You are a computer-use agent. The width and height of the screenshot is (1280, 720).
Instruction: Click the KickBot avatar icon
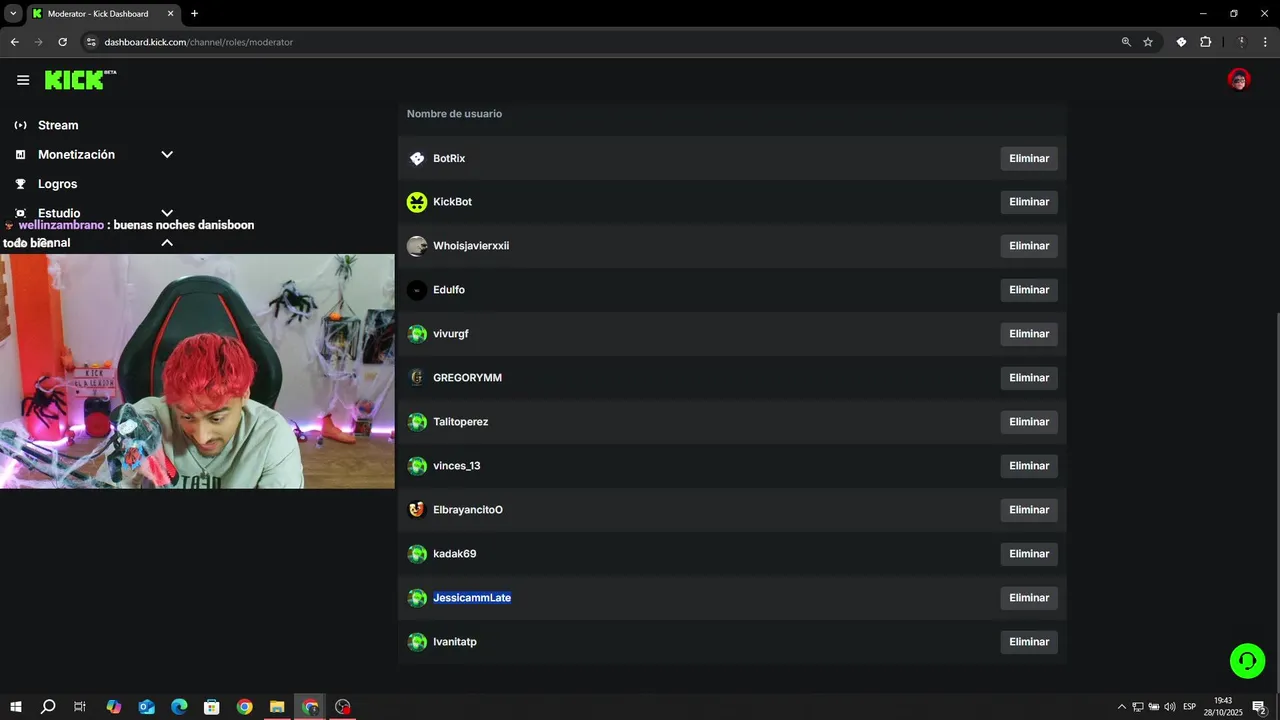[417, 202]
